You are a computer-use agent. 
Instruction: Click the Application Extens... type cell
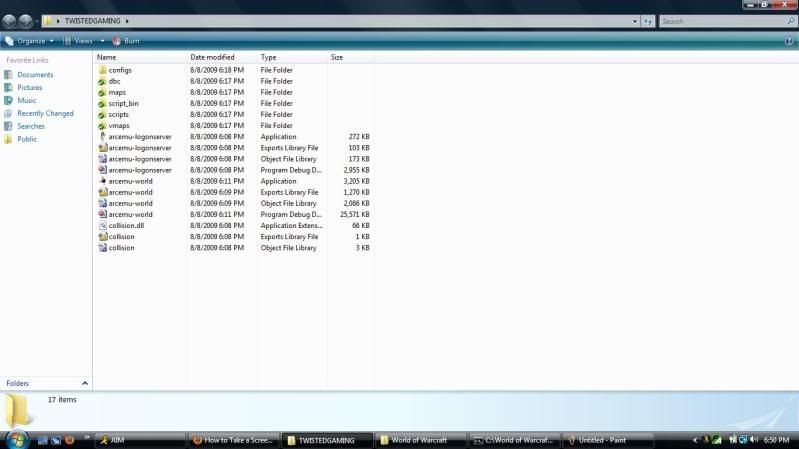point(291,225)
